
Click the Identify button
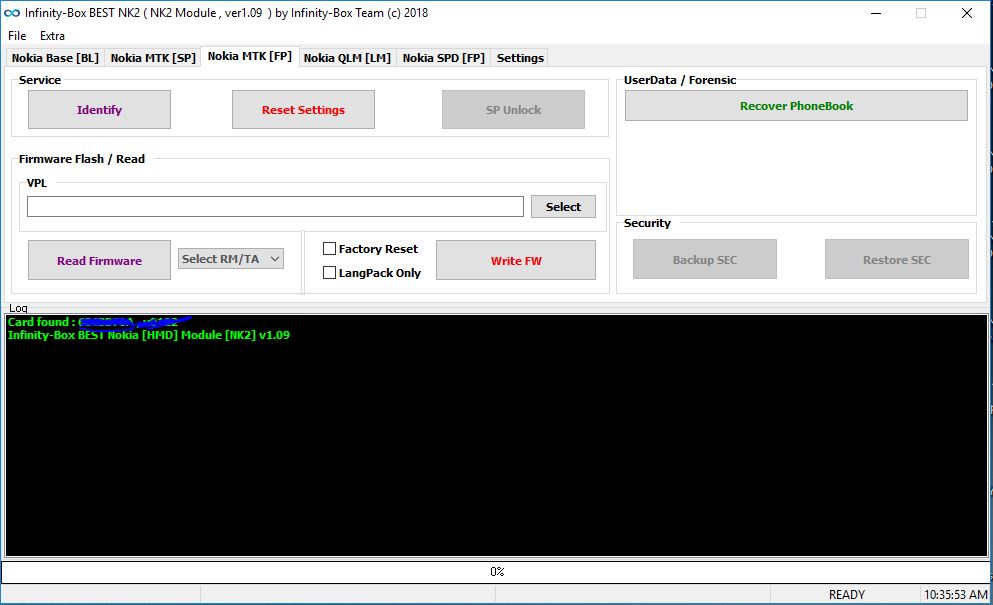click(x=99, y=109)
